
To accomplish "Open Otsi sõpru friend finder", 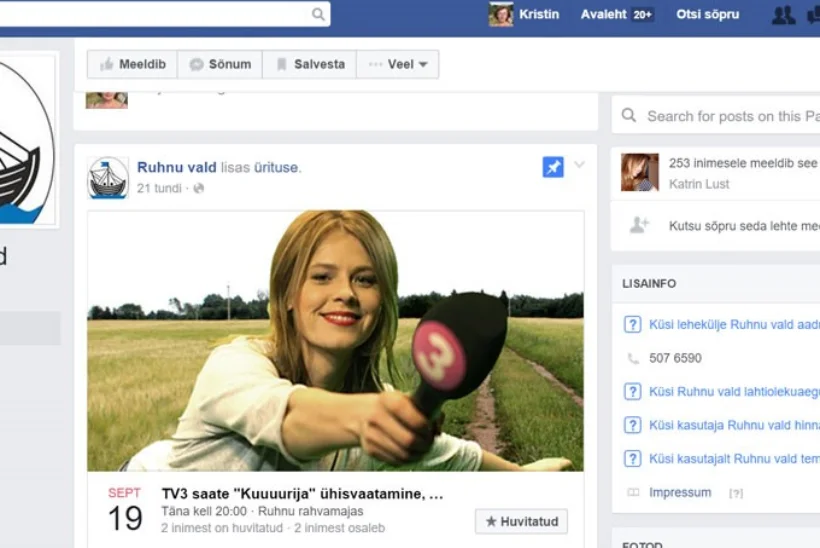I will (708, 14).
